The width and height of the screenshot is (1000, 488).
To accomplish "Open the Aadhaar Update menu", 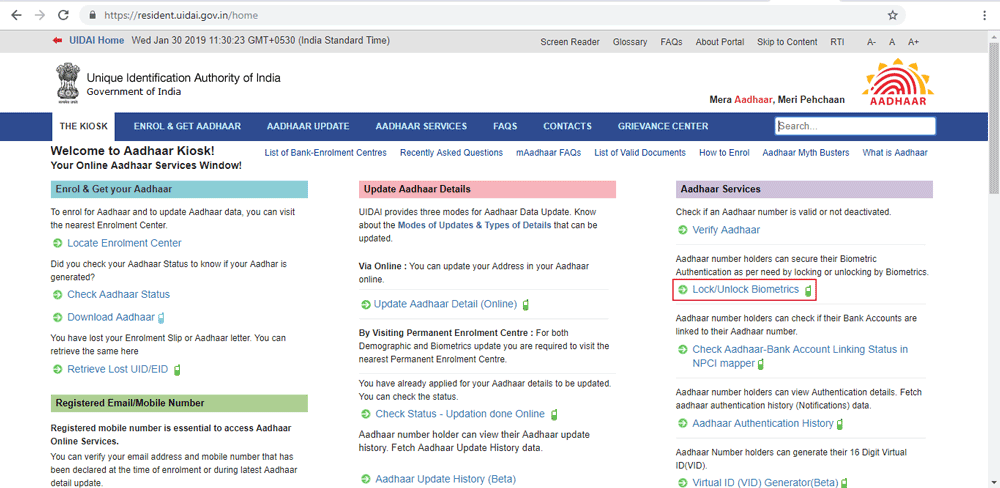I will [x=307, y=127].
